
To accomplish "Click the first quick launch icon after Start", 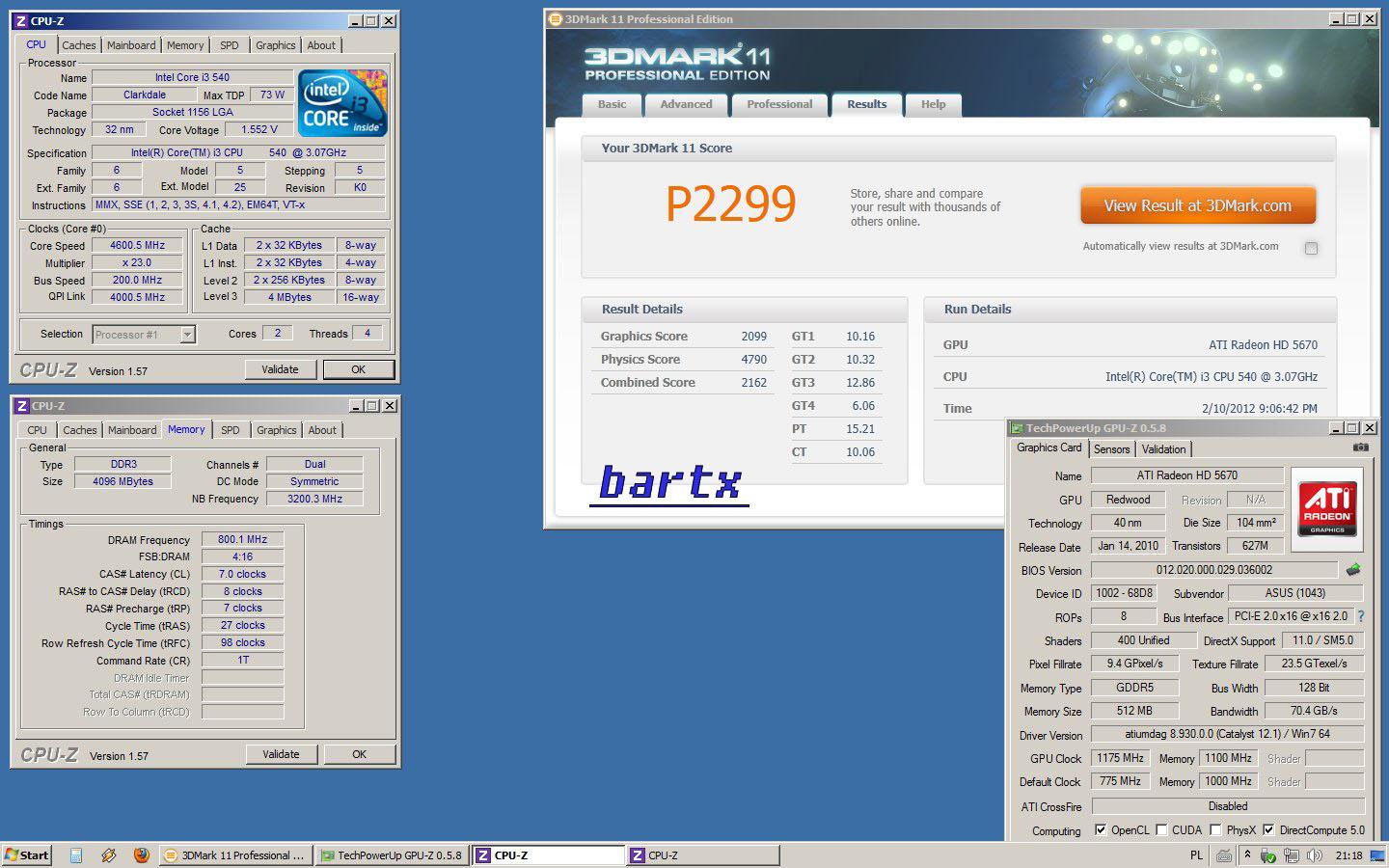I will point(76,854).
